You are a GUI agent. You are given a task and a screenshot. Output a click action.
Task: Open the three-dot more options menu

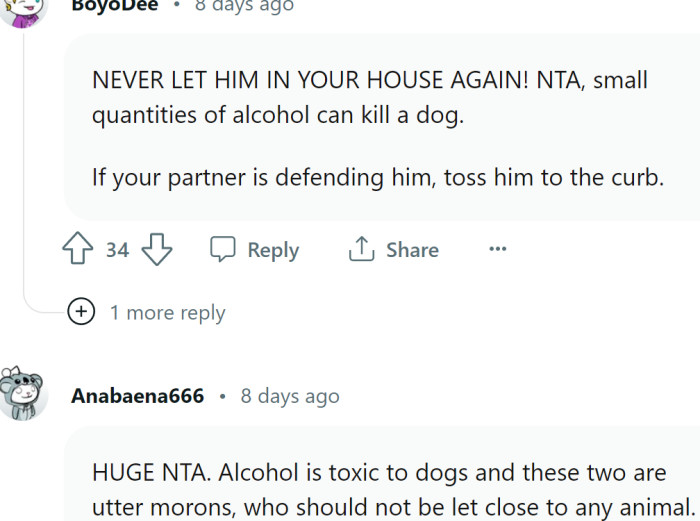pyautogui.click(x=498, y=249)
